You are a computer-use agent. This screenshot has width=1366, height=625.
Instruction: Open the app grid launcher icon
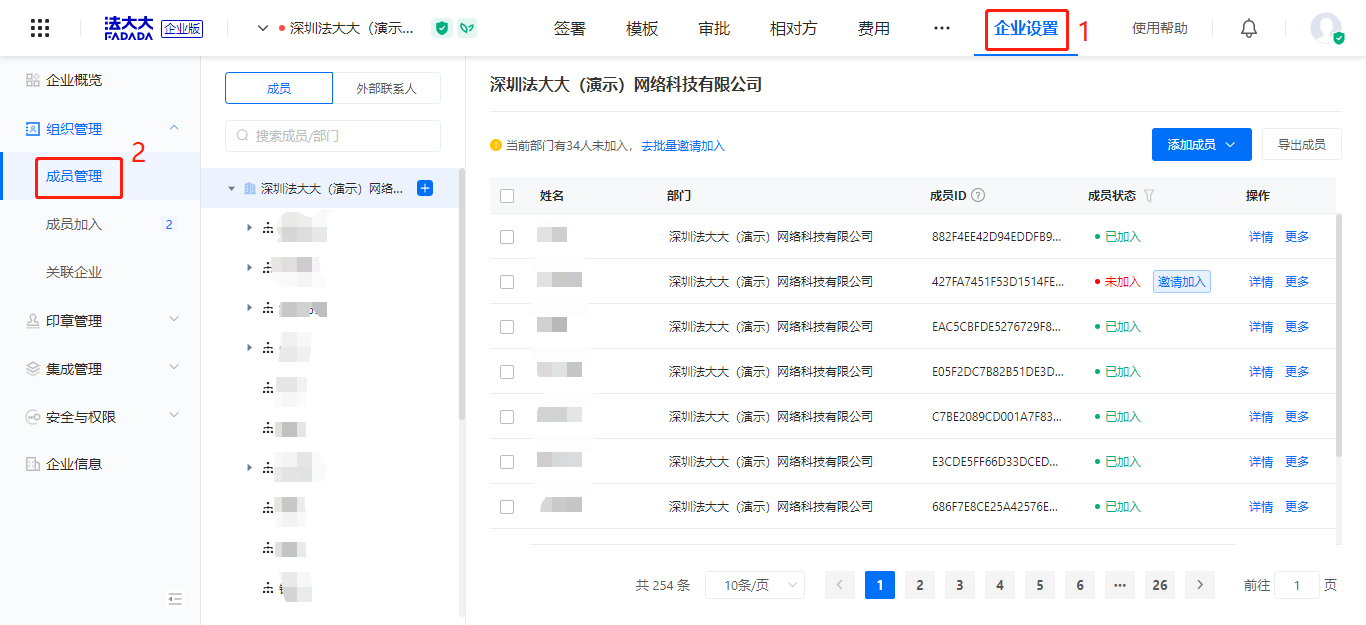(40, 28)
